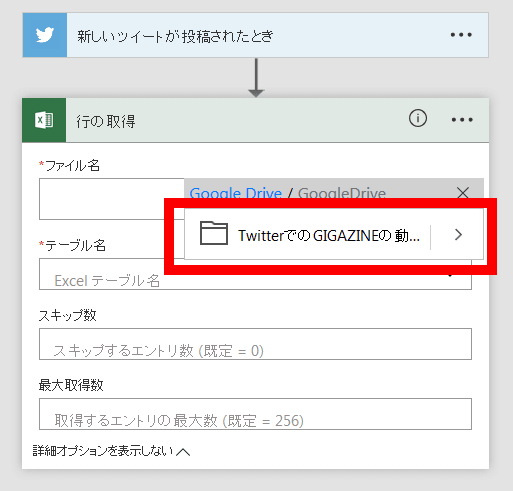The height and width of the screenshot is (491, 513).
Task: Click the 最大取得数 input field
Action: pyautogui.click(x=255, y=414)
